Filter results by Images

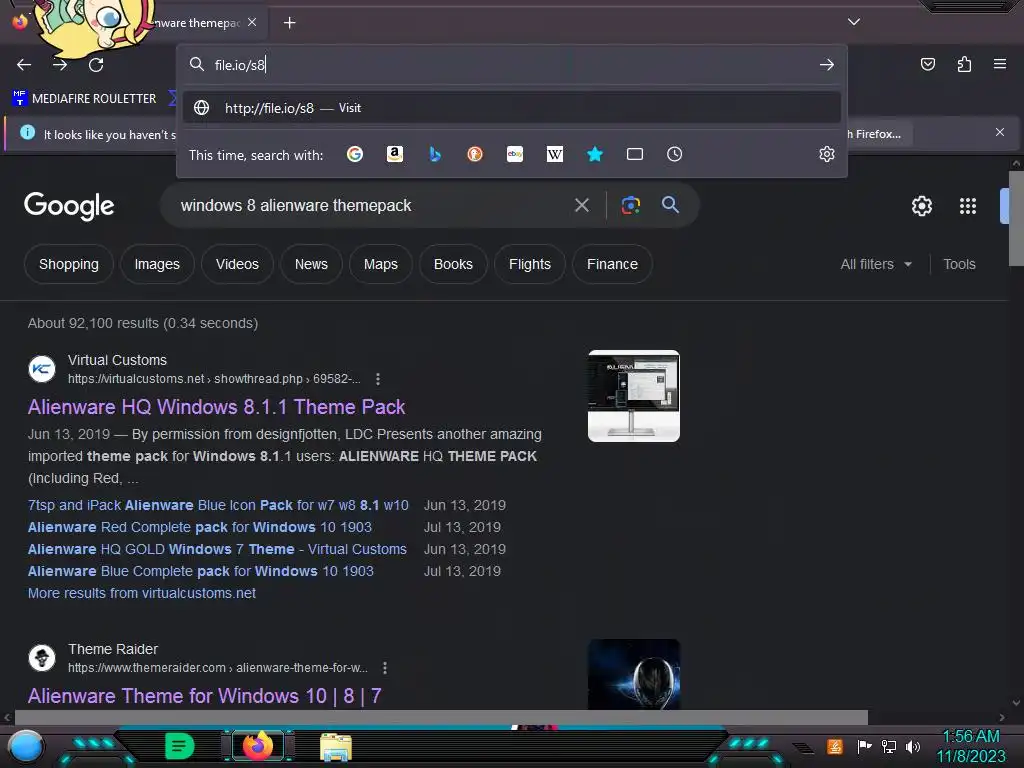[157, 264]
